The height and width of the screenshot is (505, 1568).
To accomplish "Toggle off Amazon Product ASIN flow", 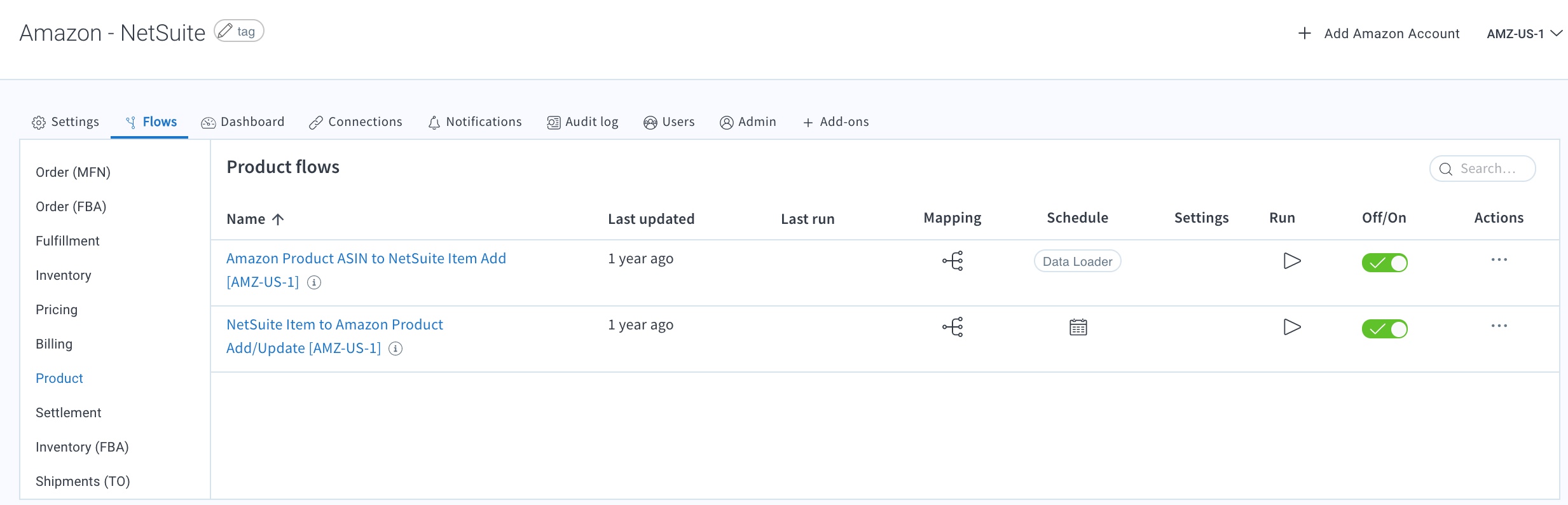I will pyautogui.click(x=1384, y=263).
